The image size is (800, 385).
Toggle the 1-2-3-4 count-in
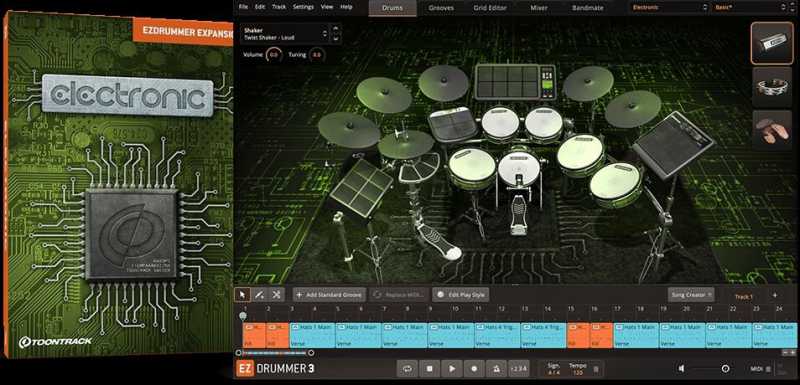coord(518,368)
